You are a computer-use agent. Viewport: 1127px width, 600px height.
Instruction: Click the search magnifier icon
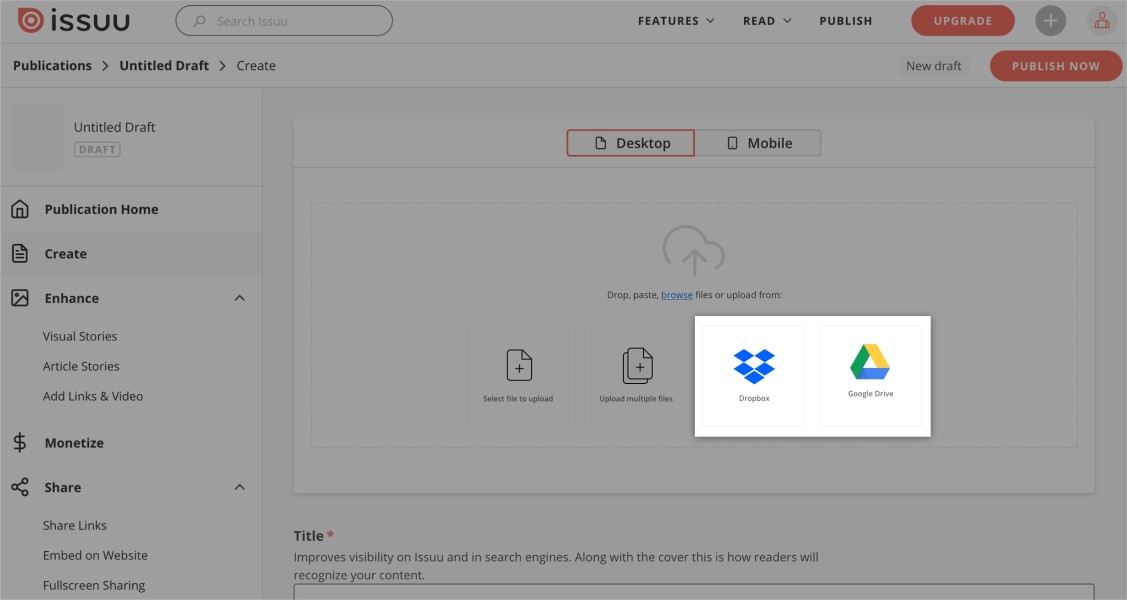point(200,21)
